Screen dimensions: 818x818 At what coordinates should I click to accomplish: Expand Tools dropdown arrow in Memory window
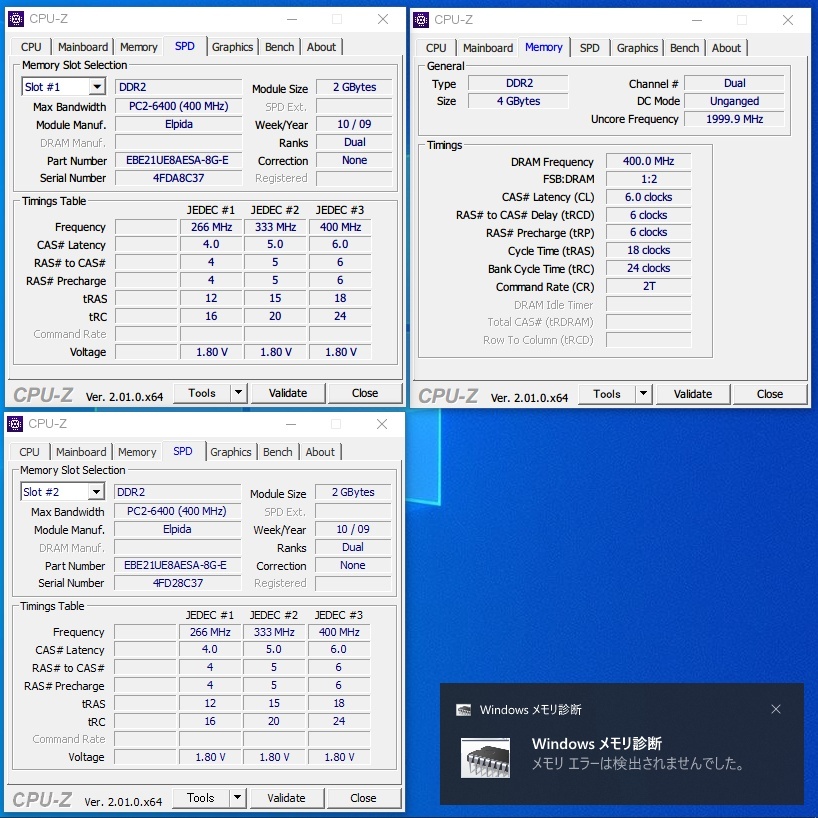tap(643, 393)
